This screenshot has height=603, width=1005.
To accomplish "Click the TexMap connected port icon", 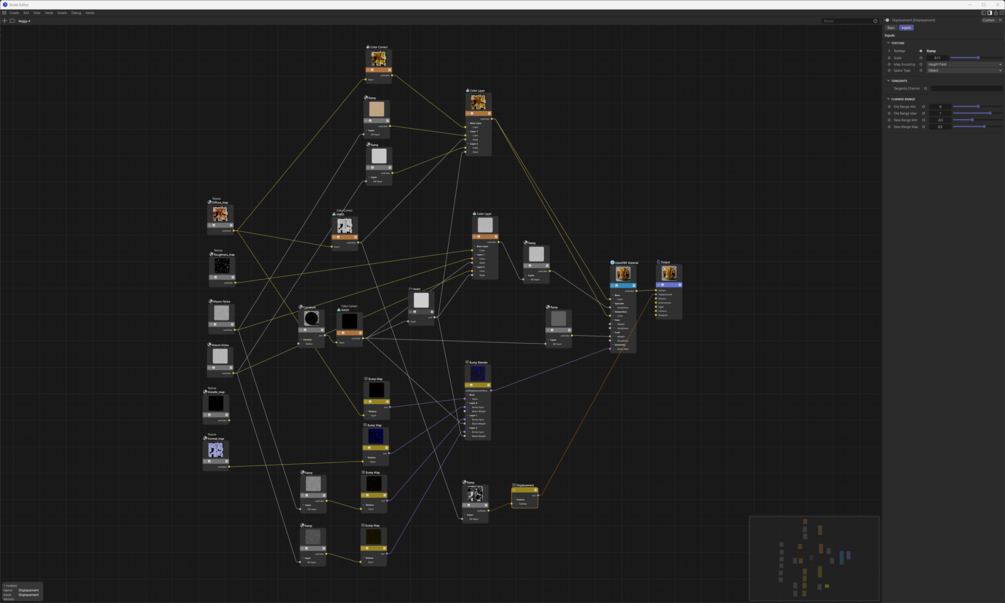I will tap(921, 51).
